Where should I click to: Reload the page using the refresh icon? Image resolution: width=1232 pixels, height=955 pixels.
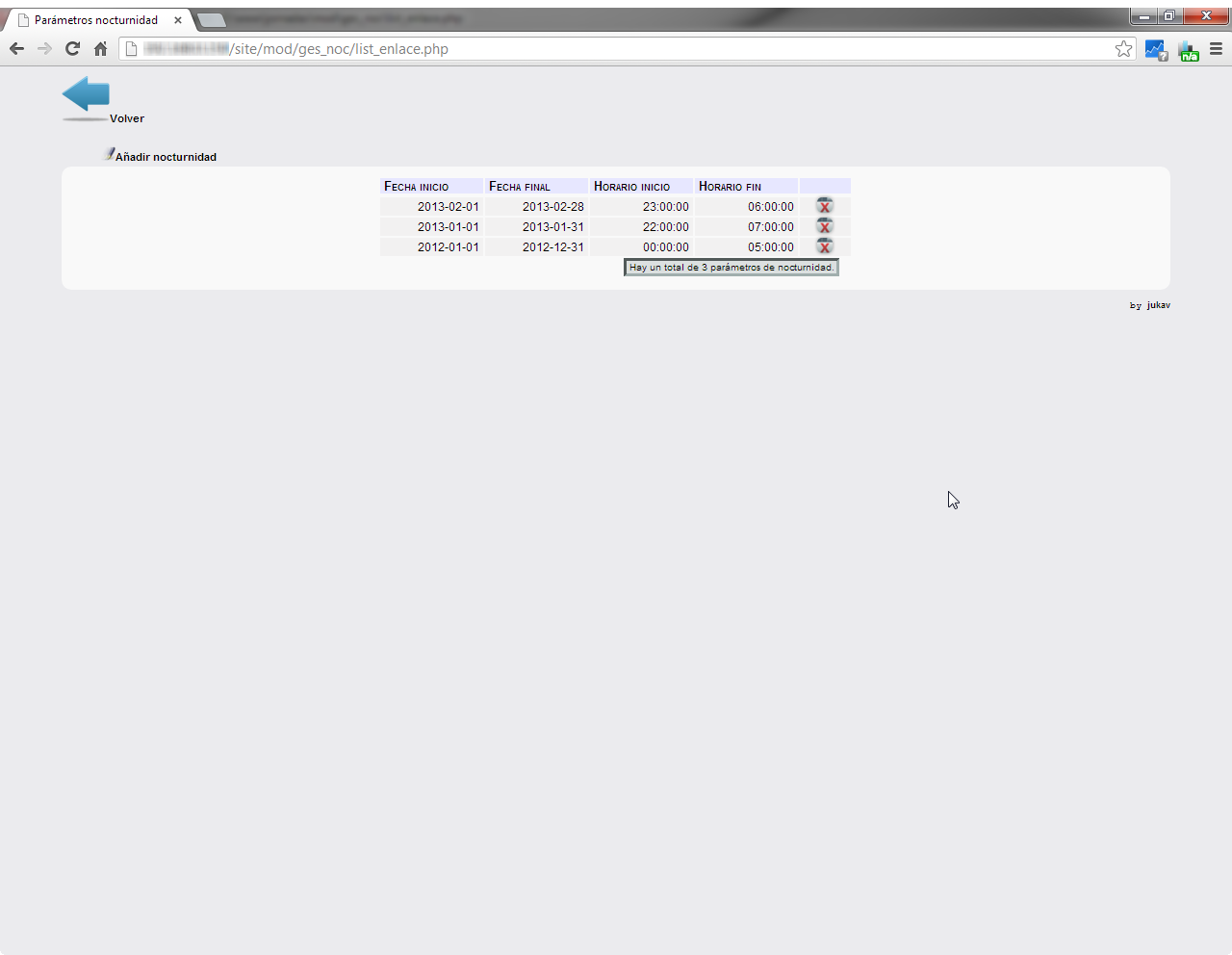[72, 49]
